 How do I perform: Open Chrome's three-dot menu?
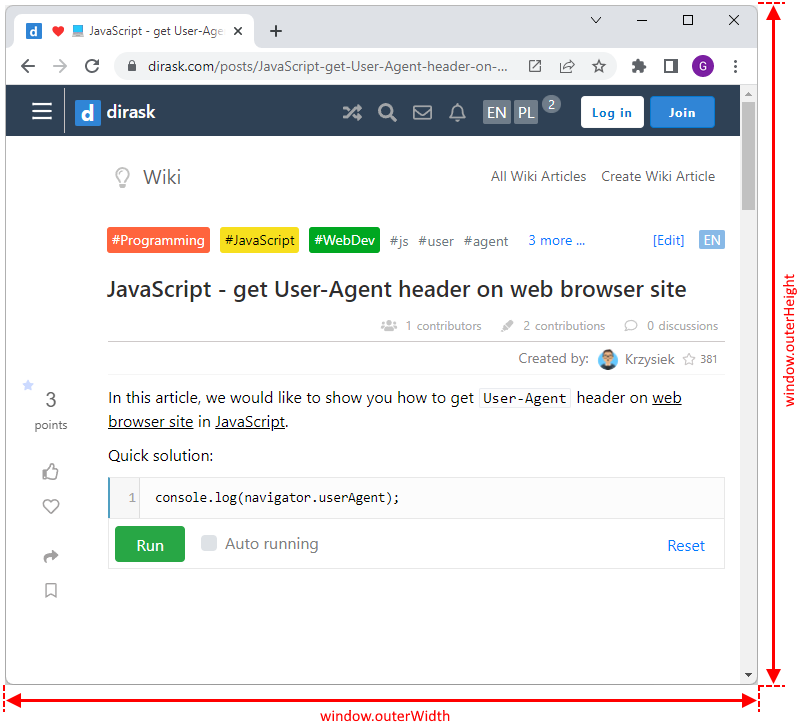pyautogui.click(x=736, y=66)
